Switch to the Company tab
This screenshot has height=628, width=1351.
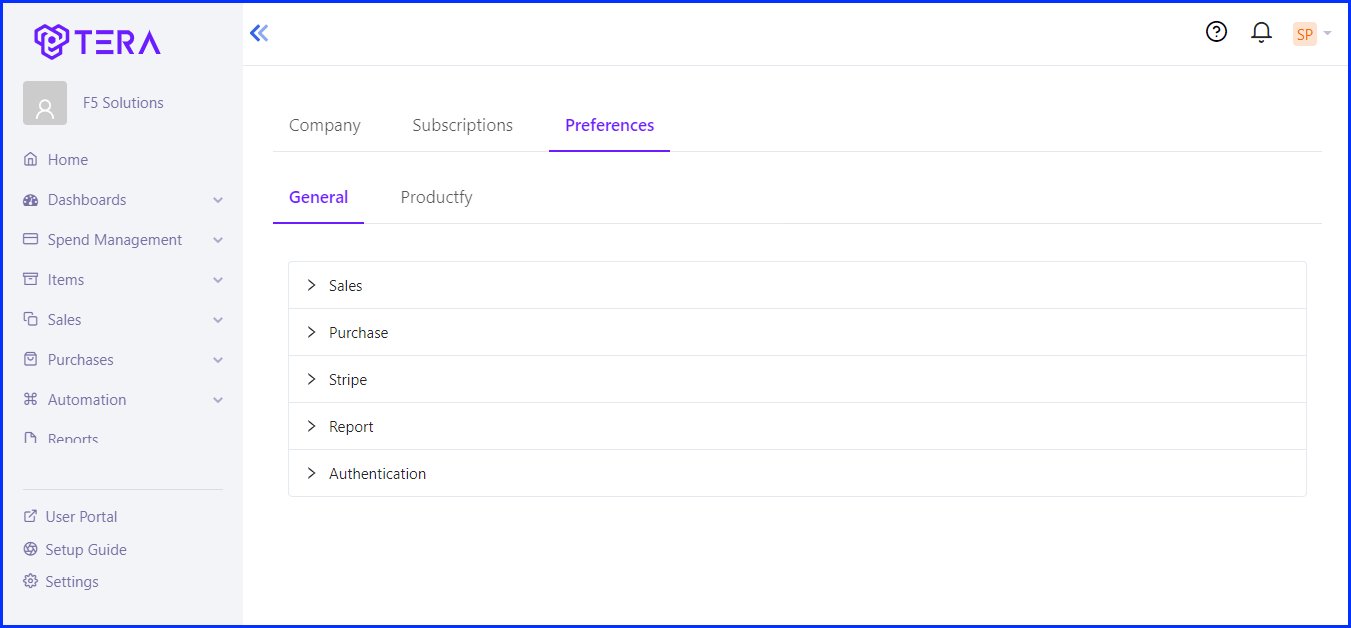[325, 125]
